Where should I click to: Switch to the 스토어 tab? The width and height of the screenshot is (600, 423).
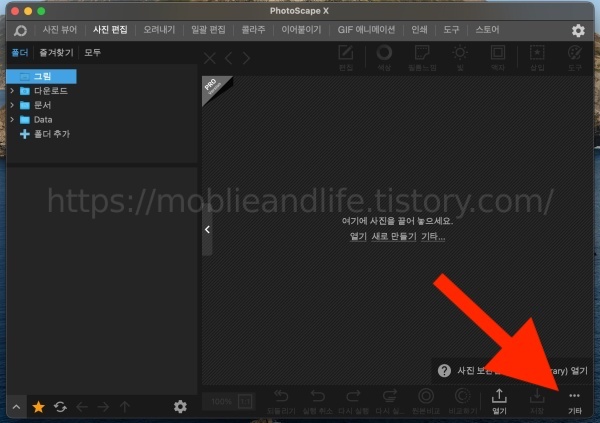pos(487,30)
